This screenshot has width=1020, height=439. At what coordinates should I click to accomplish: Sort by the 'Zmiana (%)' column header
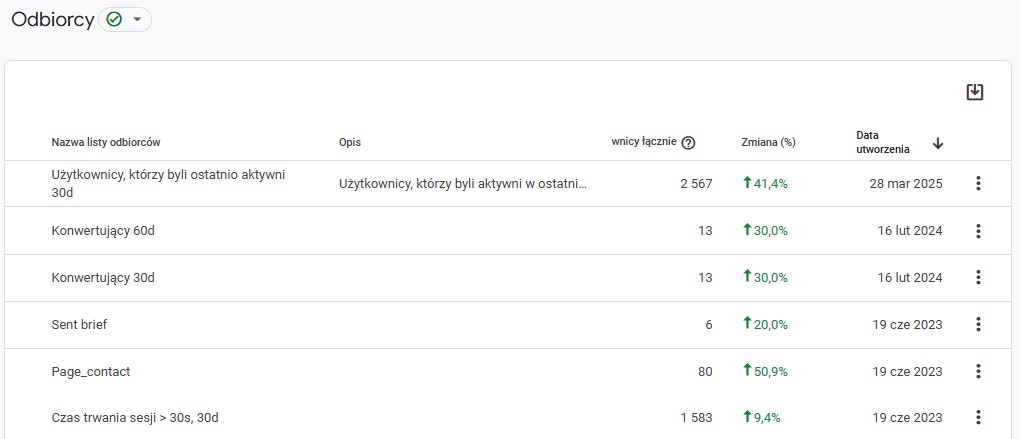pos(768,142)
